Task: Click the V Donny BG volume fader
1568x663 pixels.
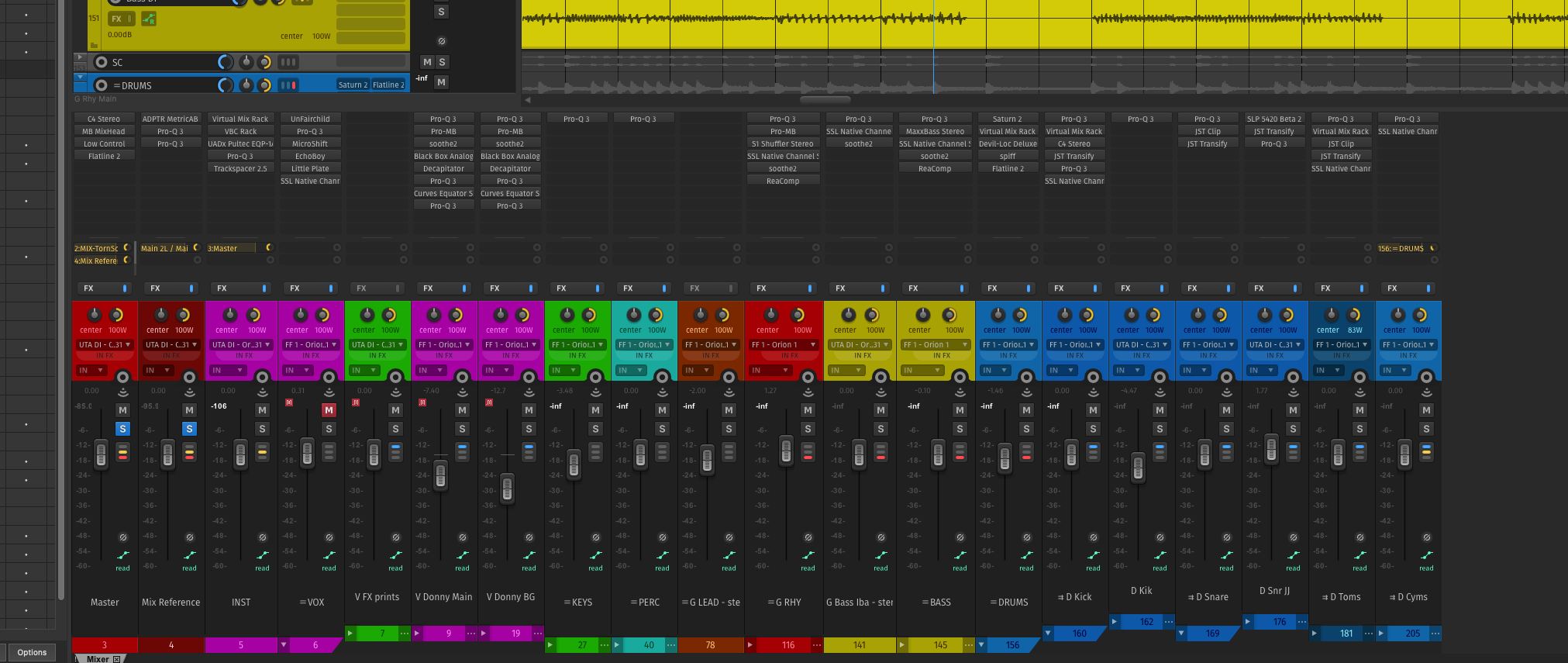Action: pyautogui.click(x=507, y=489)
